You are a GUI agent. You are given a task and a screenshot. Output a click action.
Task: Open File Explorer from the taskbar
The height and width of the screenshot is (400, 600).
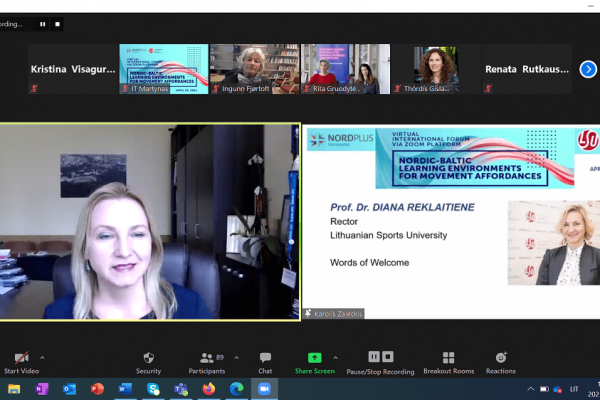14,389
